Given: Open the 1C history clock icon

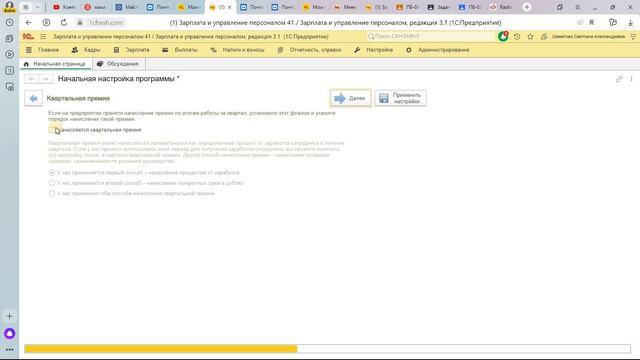Looking at the screenshot, I should click(x=517, y=37).
